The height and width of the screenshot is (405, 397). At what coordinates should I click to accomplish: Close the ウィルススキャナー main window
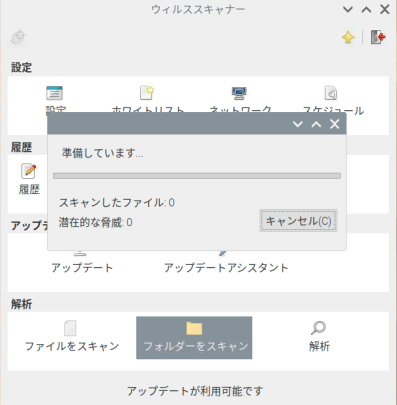tap(385, 10)
